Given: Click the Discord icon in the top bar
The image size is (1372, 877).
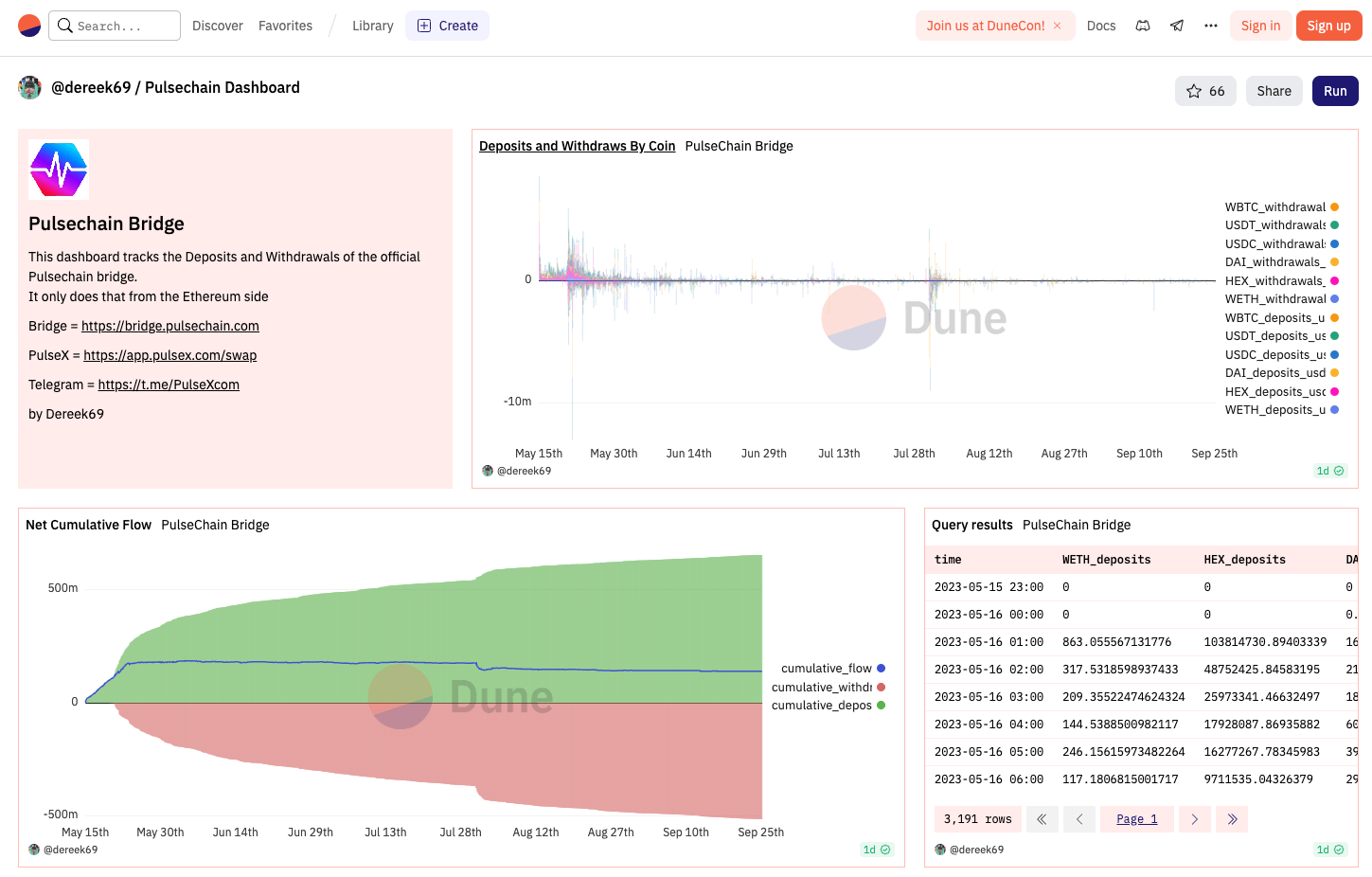Looking at the screenshot, I should 1143,26.
